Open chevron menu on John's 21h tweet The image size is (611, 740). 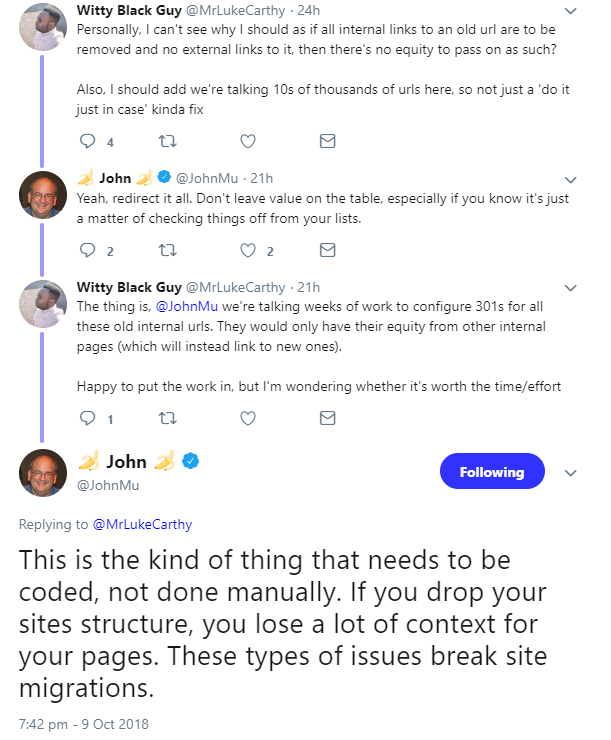570,180
